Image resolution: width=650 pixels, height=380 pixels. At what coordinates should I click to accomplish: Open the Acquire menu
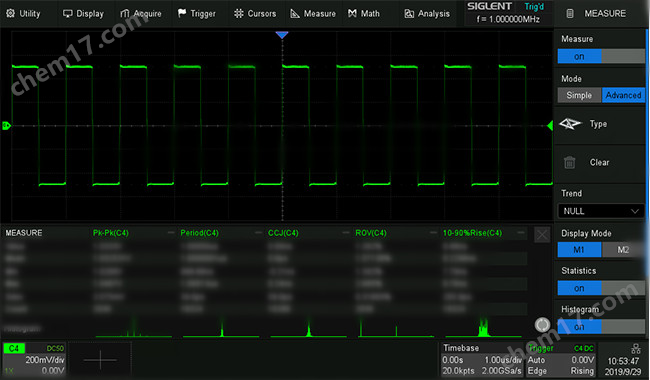coord(141,14)
